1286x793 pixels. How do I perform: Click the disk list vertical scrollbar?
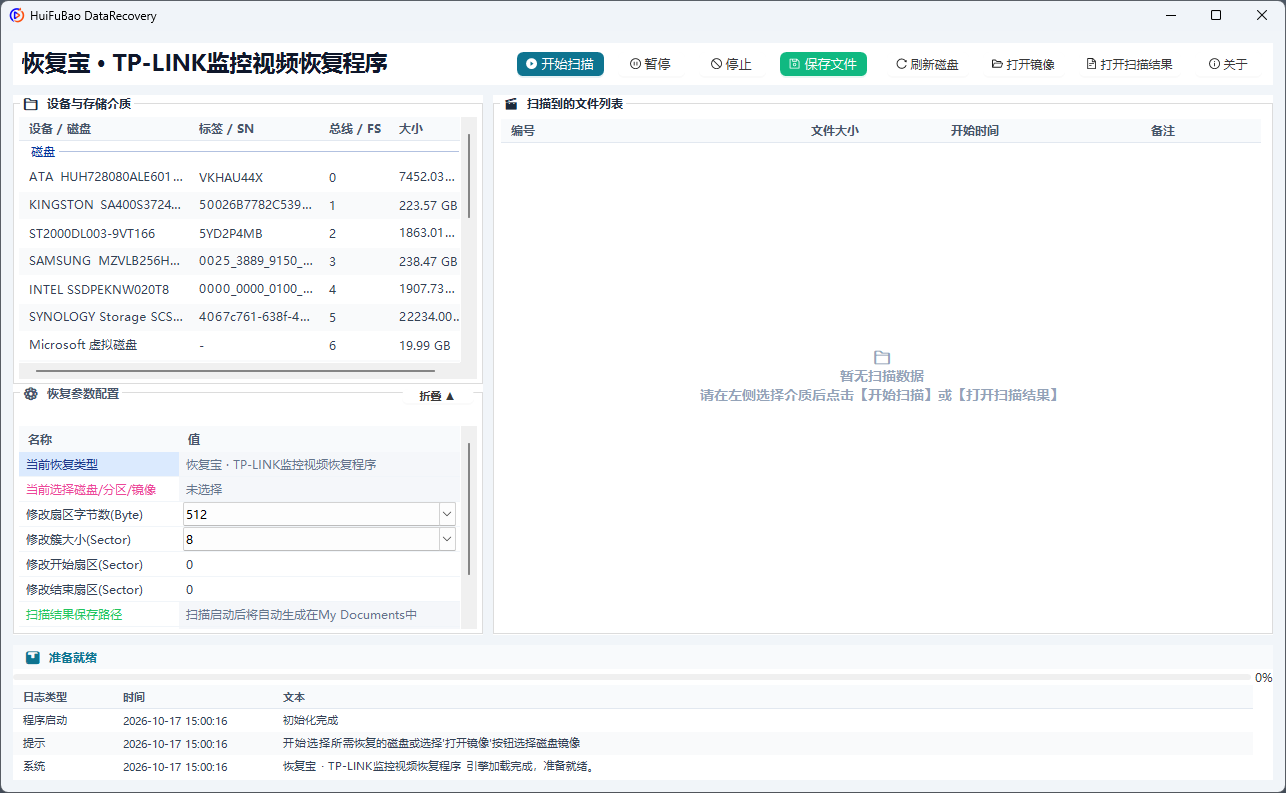468,176
